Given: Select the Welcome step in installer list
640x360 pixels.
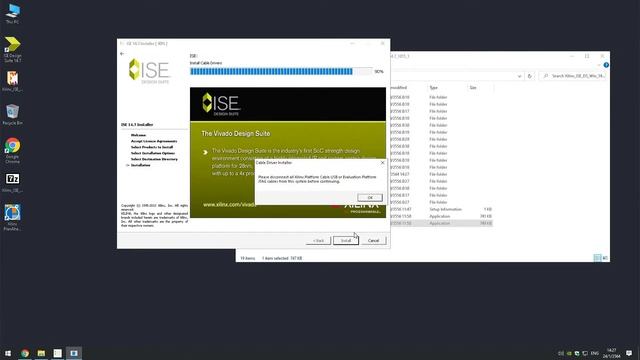Looking at the screenshot, I should click(138, 135).
